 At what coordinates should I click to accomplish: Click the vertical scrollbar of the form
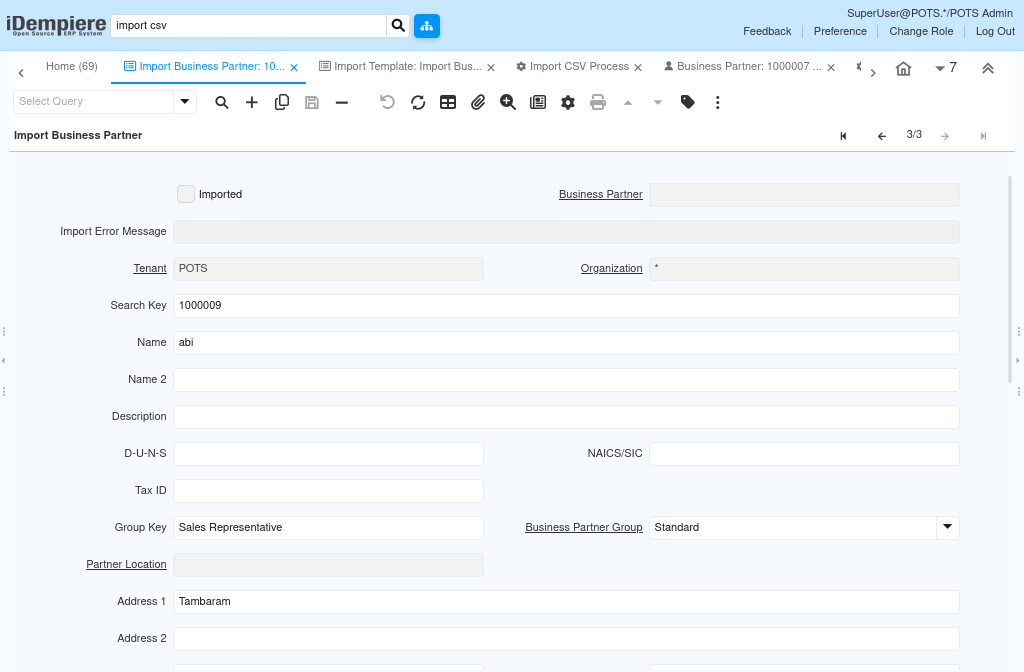point(1010,280)
